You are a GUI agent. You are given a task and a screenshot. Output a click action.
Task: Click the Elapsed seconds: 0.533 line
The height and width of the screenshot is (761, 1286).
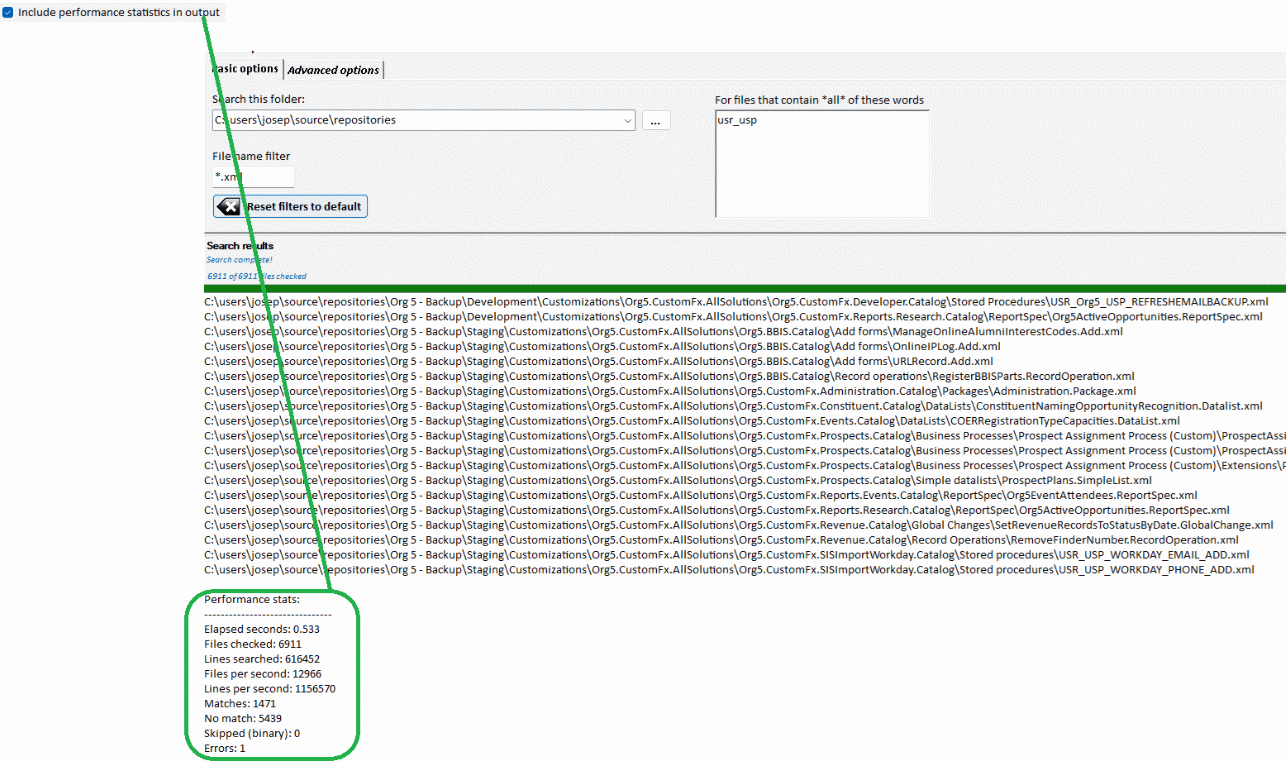coord(262,630)
